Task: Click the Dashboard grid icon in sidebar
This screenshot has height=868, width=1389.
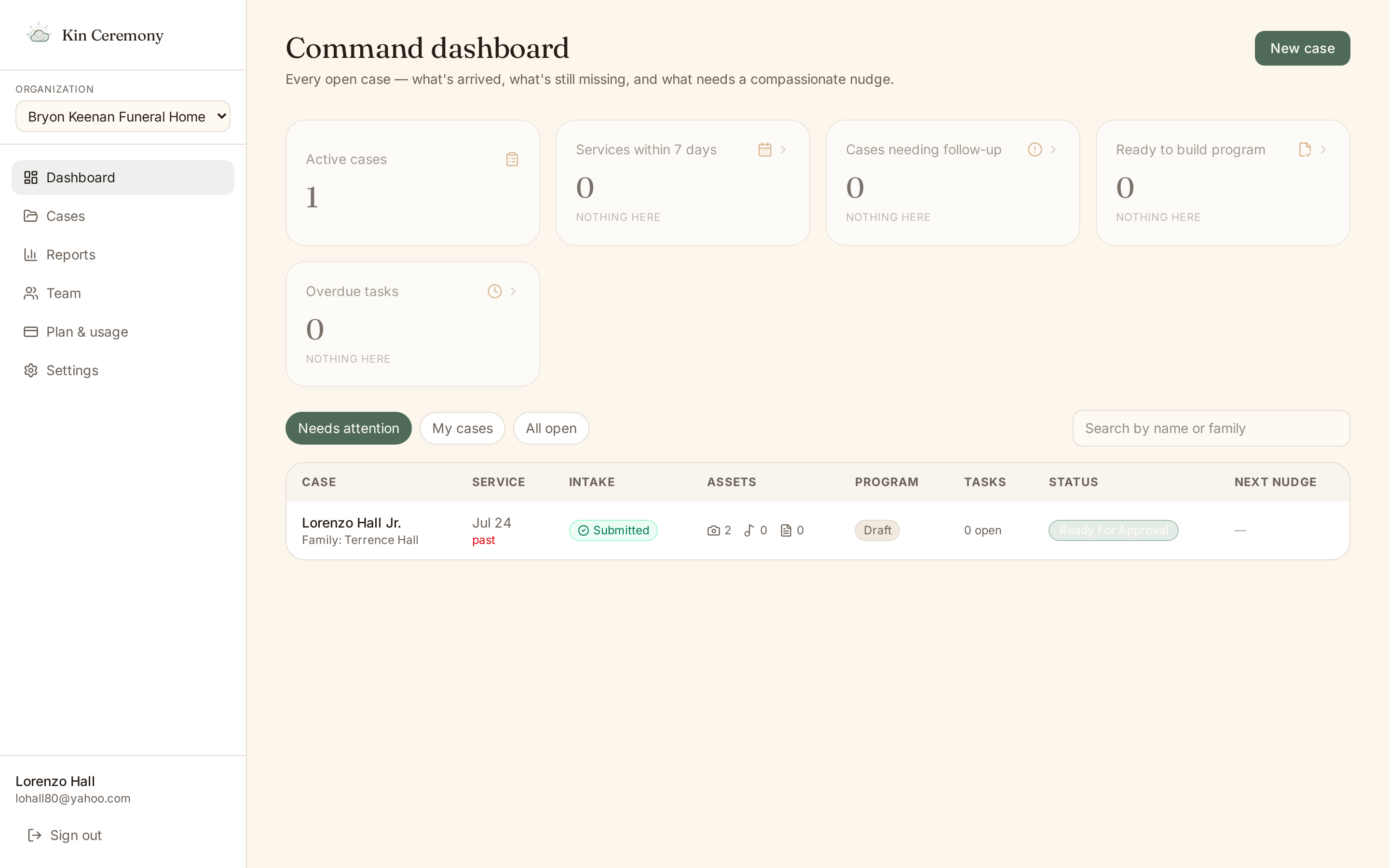Action: pyautogui.click(x=31, y=177)
